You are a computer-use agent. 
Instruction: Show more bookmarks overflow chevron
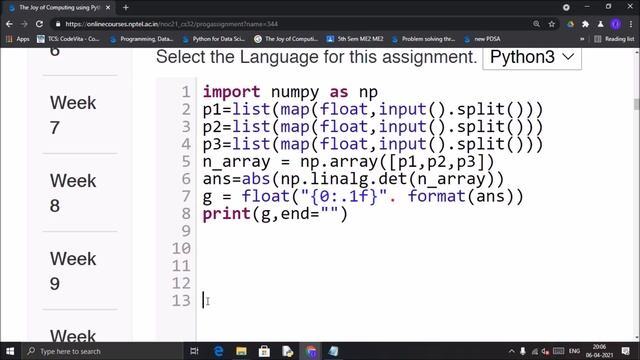tap(582, 39)
